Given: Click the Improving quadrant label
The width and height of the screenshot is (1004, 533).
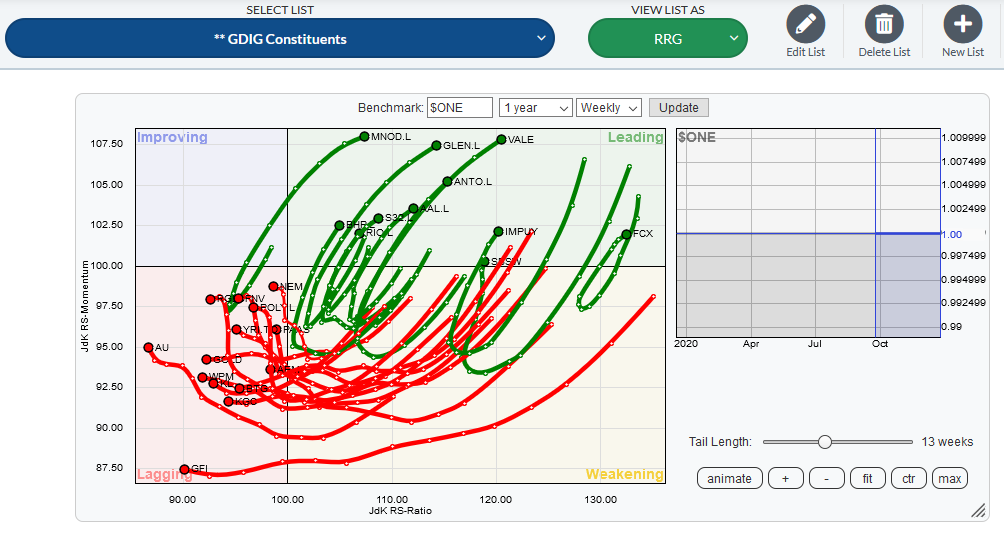Looking at the screenshot, I should tap(172, 137).
